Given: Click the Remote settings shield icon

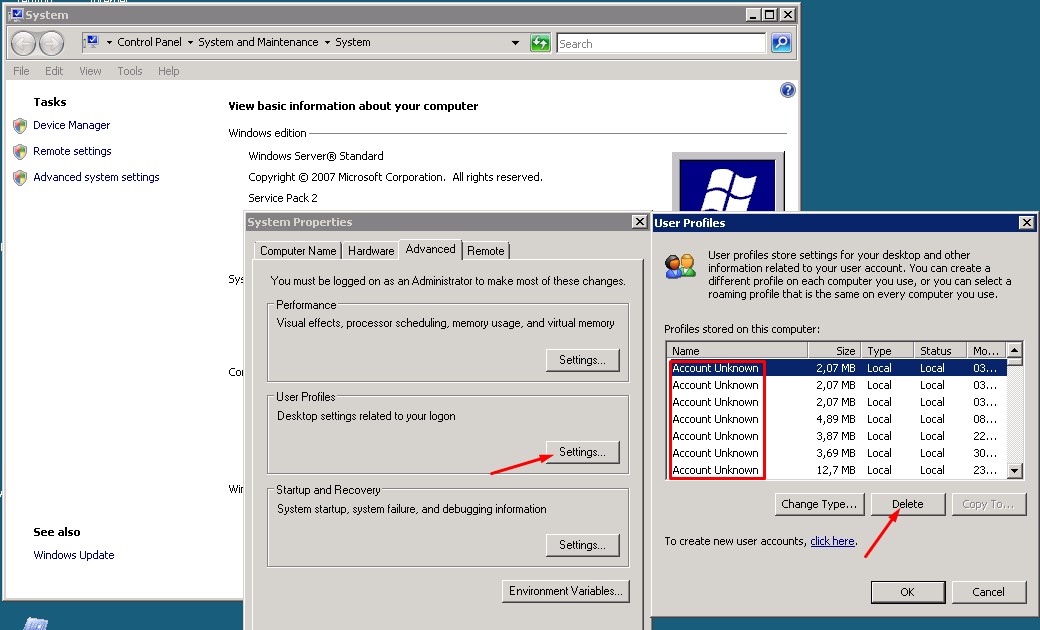Looking at the screenshot, I should coord(20,152).
